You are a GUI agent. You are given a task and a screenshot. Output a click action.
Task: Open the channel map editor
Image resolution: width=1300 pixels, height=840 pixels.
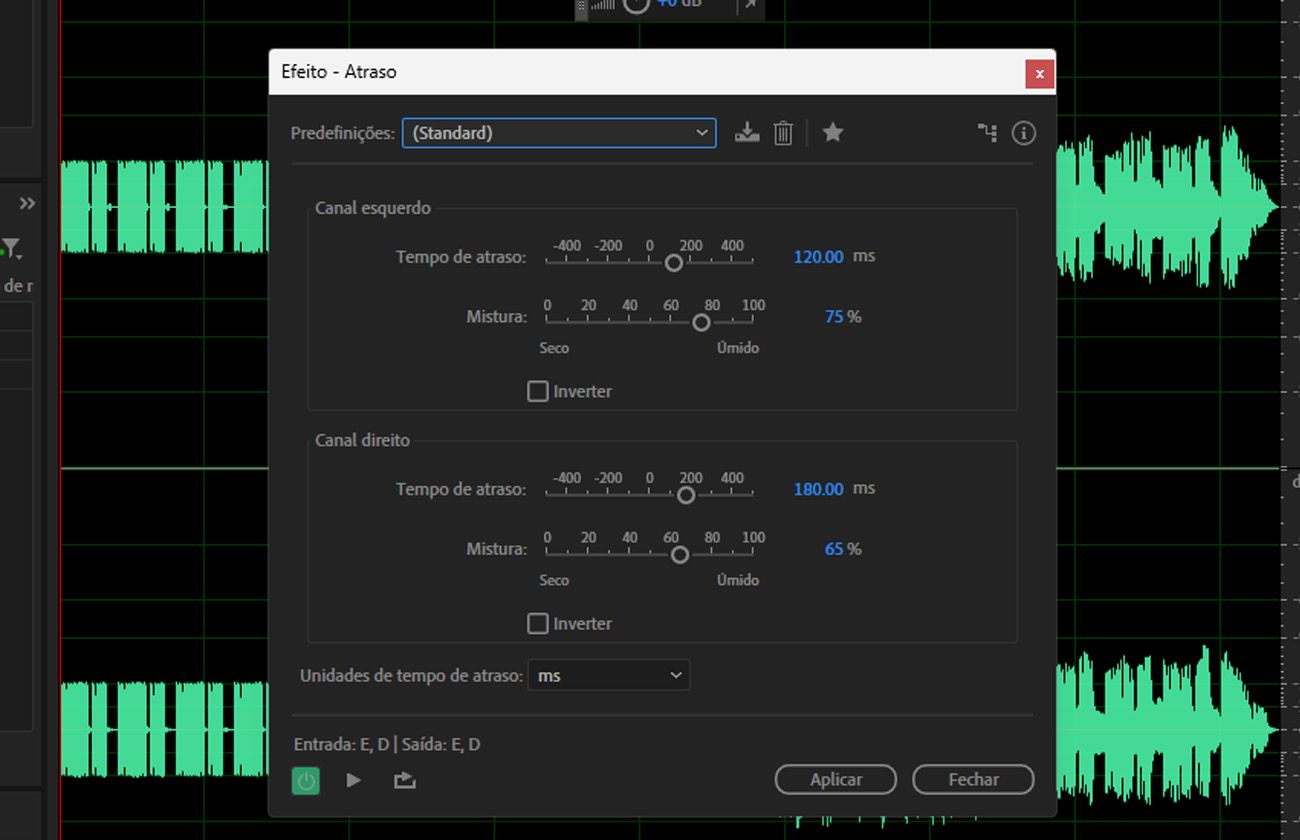pos(987,132)
